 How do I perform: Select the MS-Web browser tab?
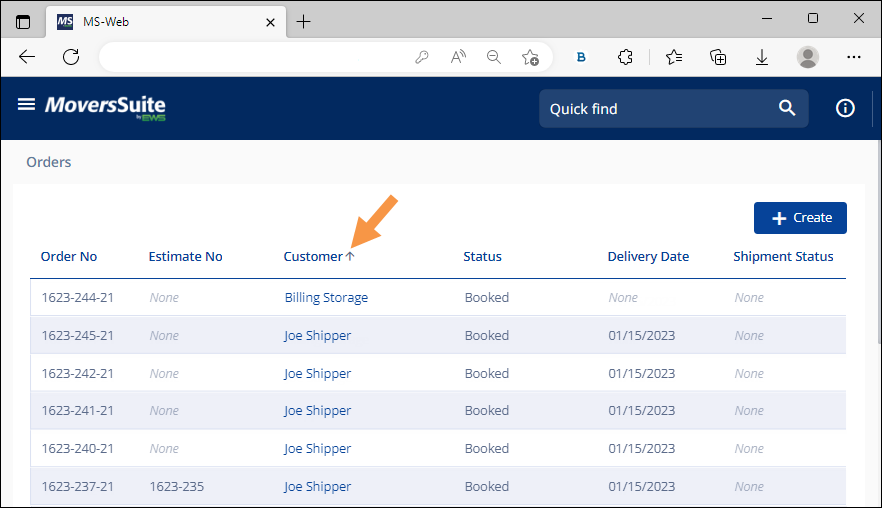click(x=166, y=22)
